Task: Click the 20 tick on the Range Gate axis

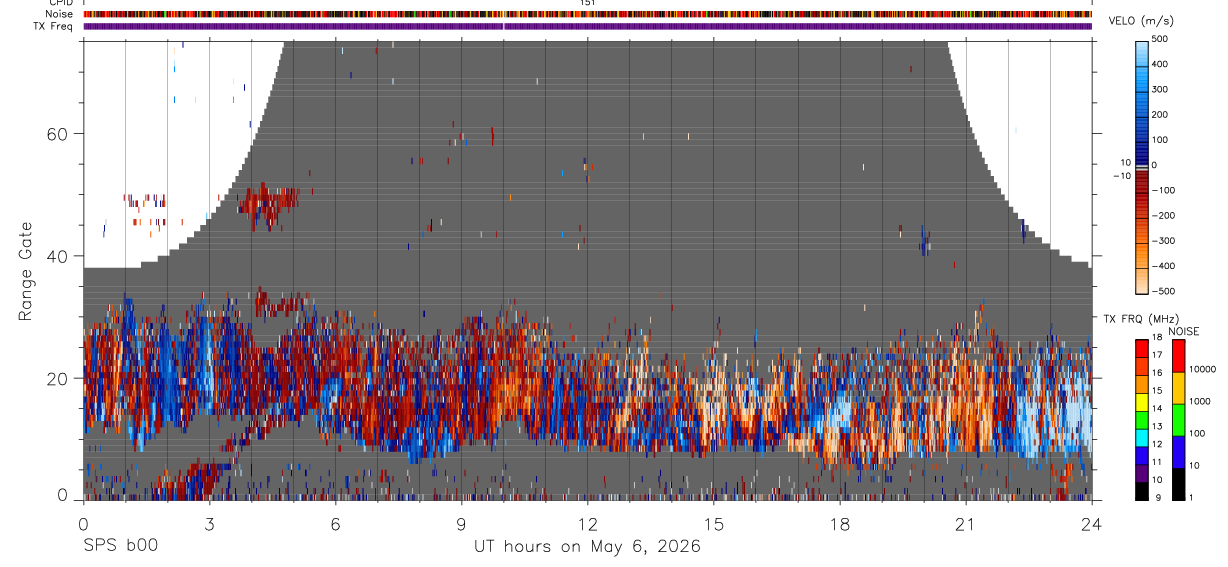Action: pos(58,378)
